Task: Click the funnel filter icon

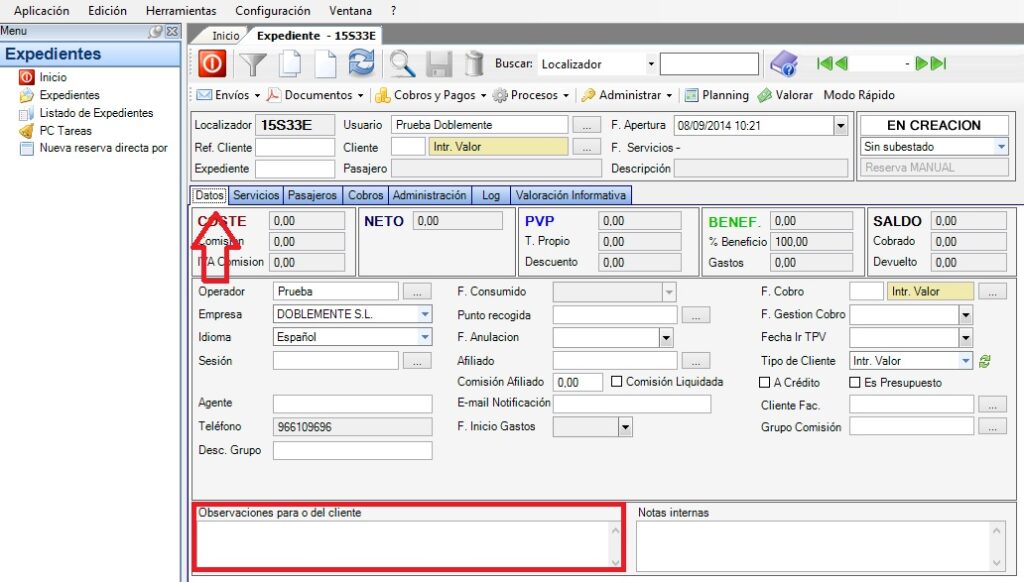Action: coord(254,64)
